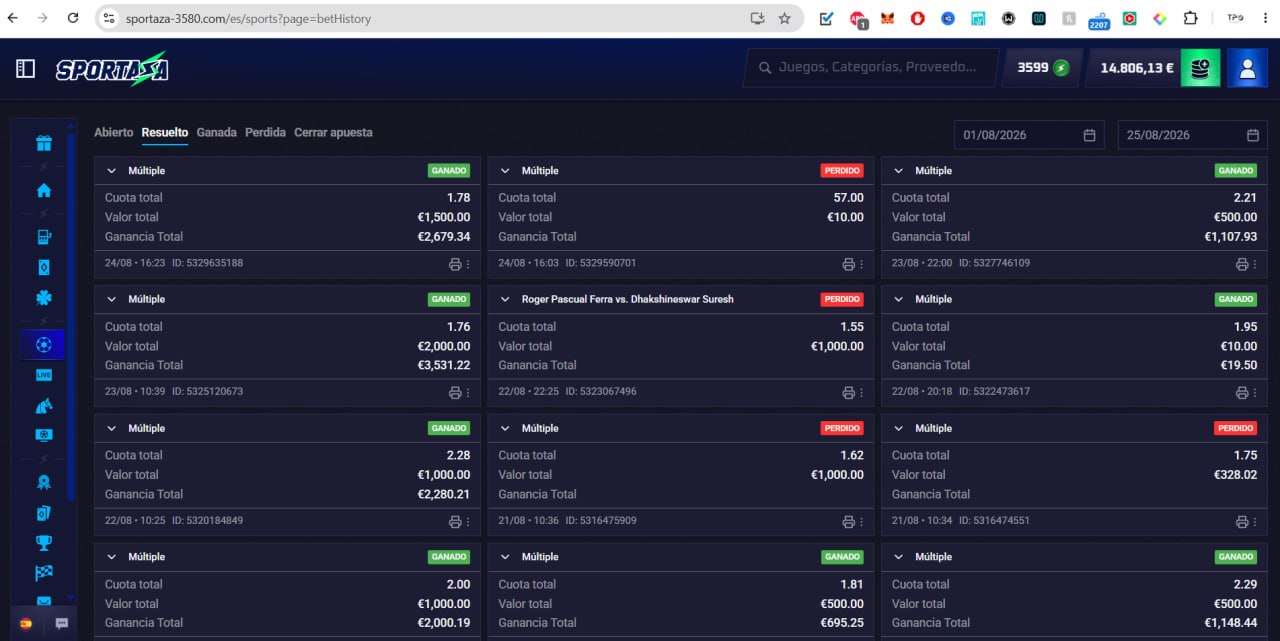This screenshot has height=641, width=1280.
Task: Open the checkered flag sidebar icon
Action: [x=44, y=572]
